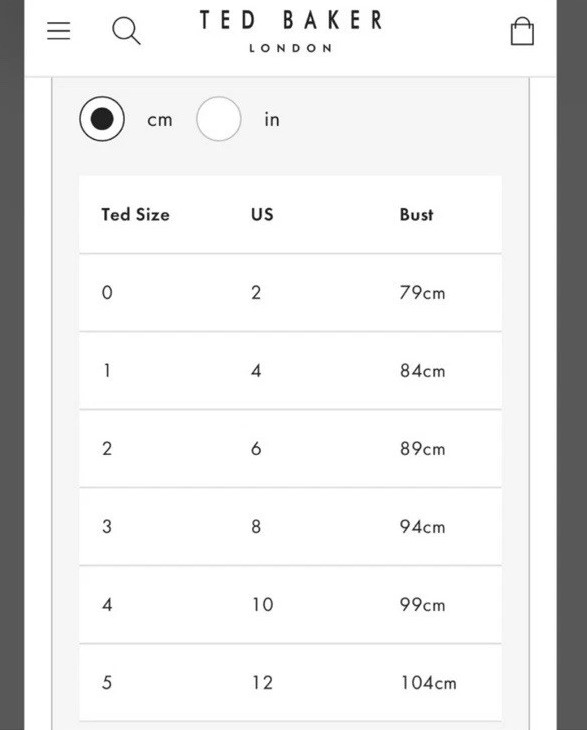
Task: Click the 84cm bust value
Action: pos(422,371)
